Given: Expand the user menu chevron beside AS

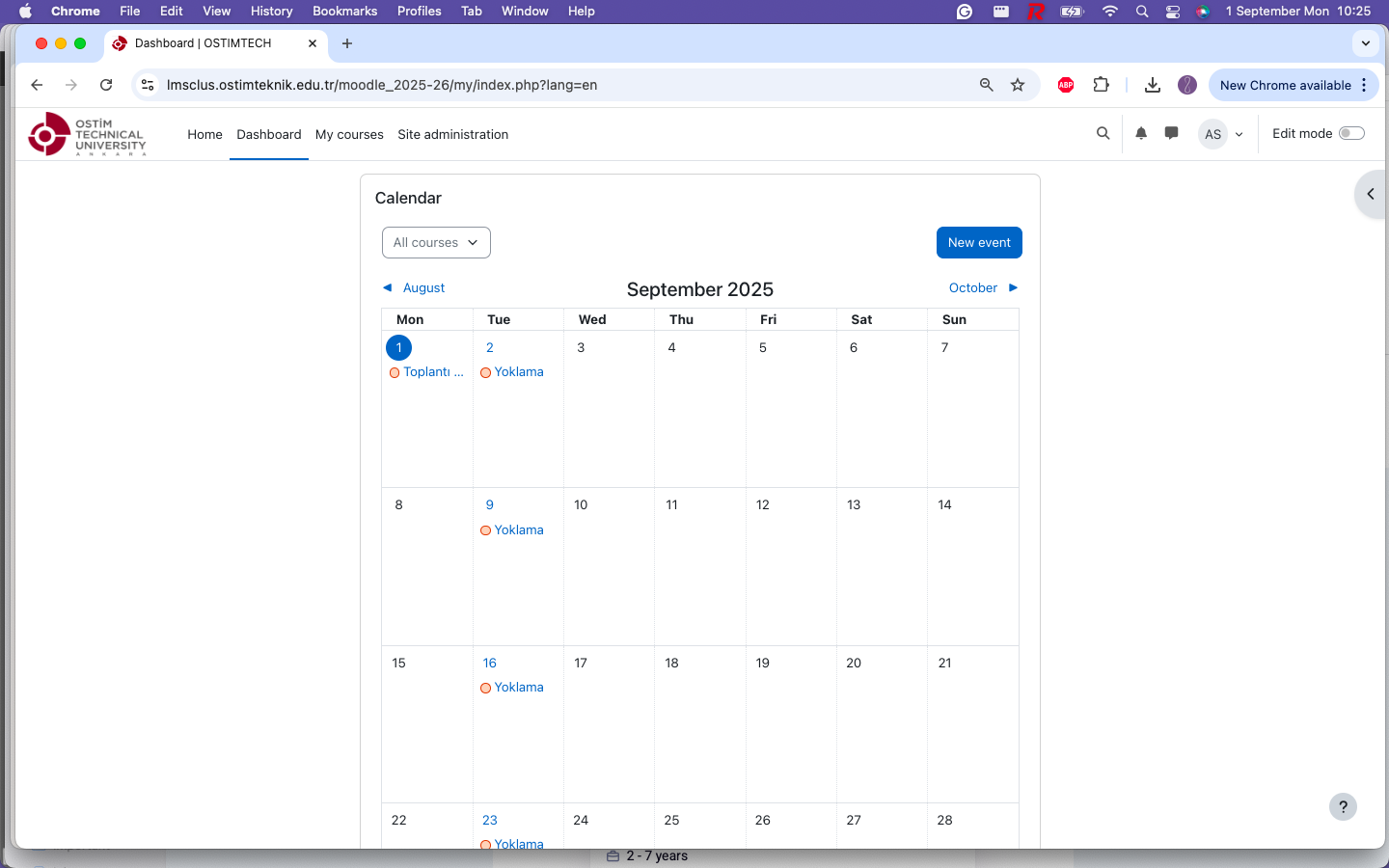Looking at the screenshot, I should tap(1239, 134).
